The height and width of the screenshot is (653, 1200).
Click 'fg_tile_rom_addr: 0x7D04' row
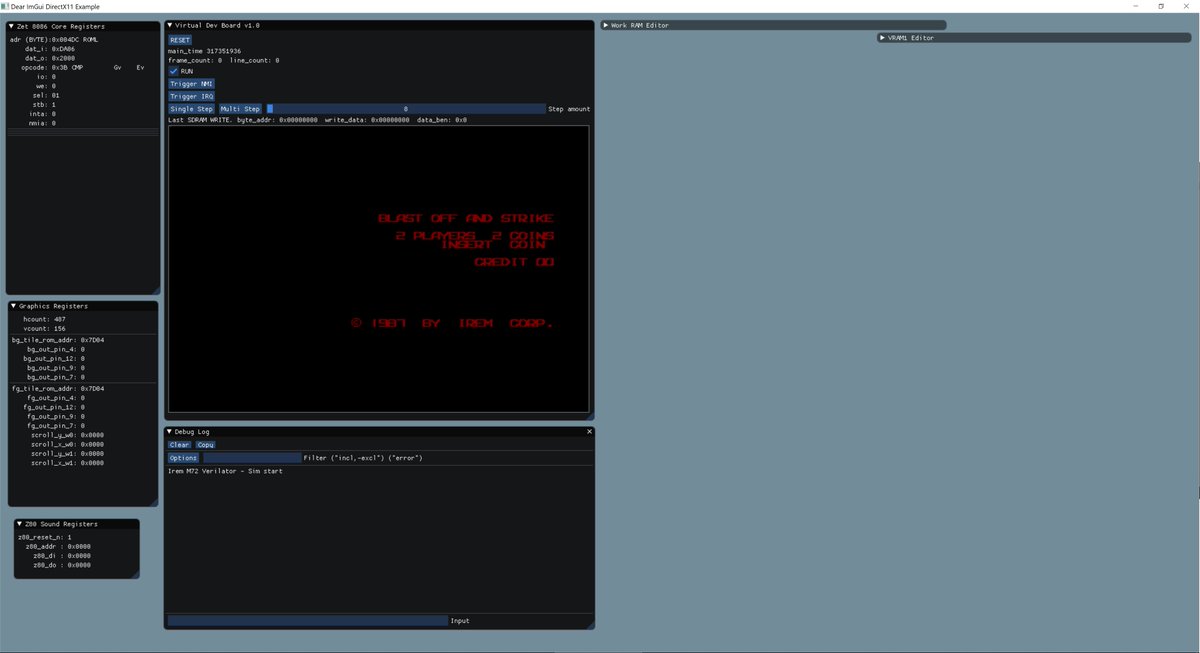click(58, 389)
